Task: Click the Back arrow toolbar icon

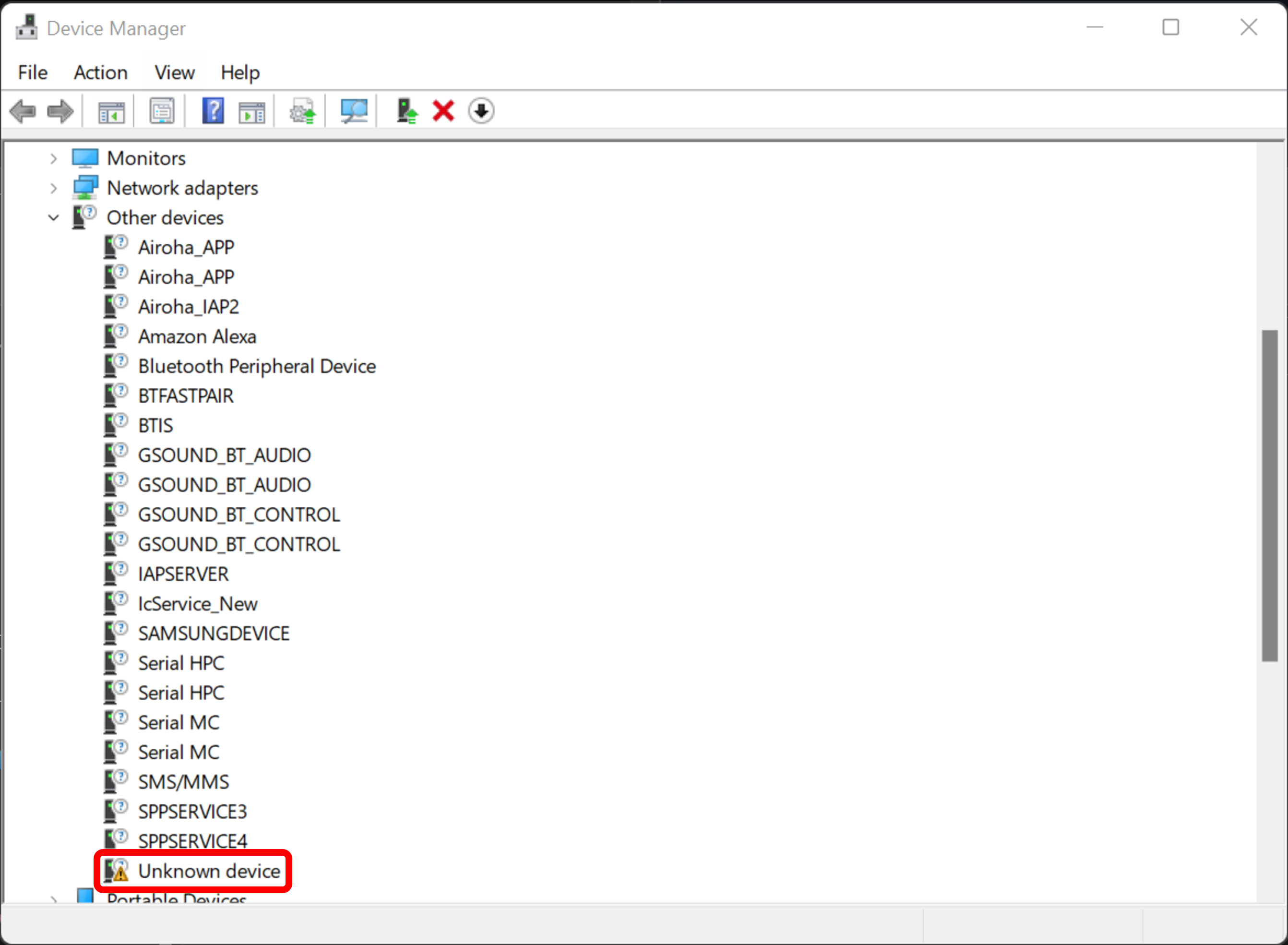Action: coord(23,111)
